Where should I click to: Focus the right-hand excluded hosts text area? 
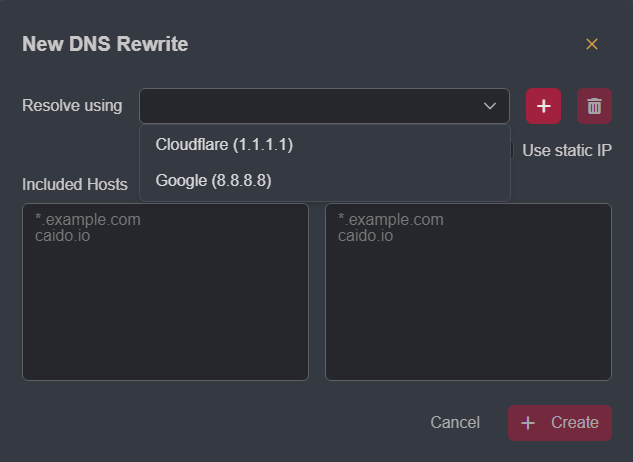(468, 292)
